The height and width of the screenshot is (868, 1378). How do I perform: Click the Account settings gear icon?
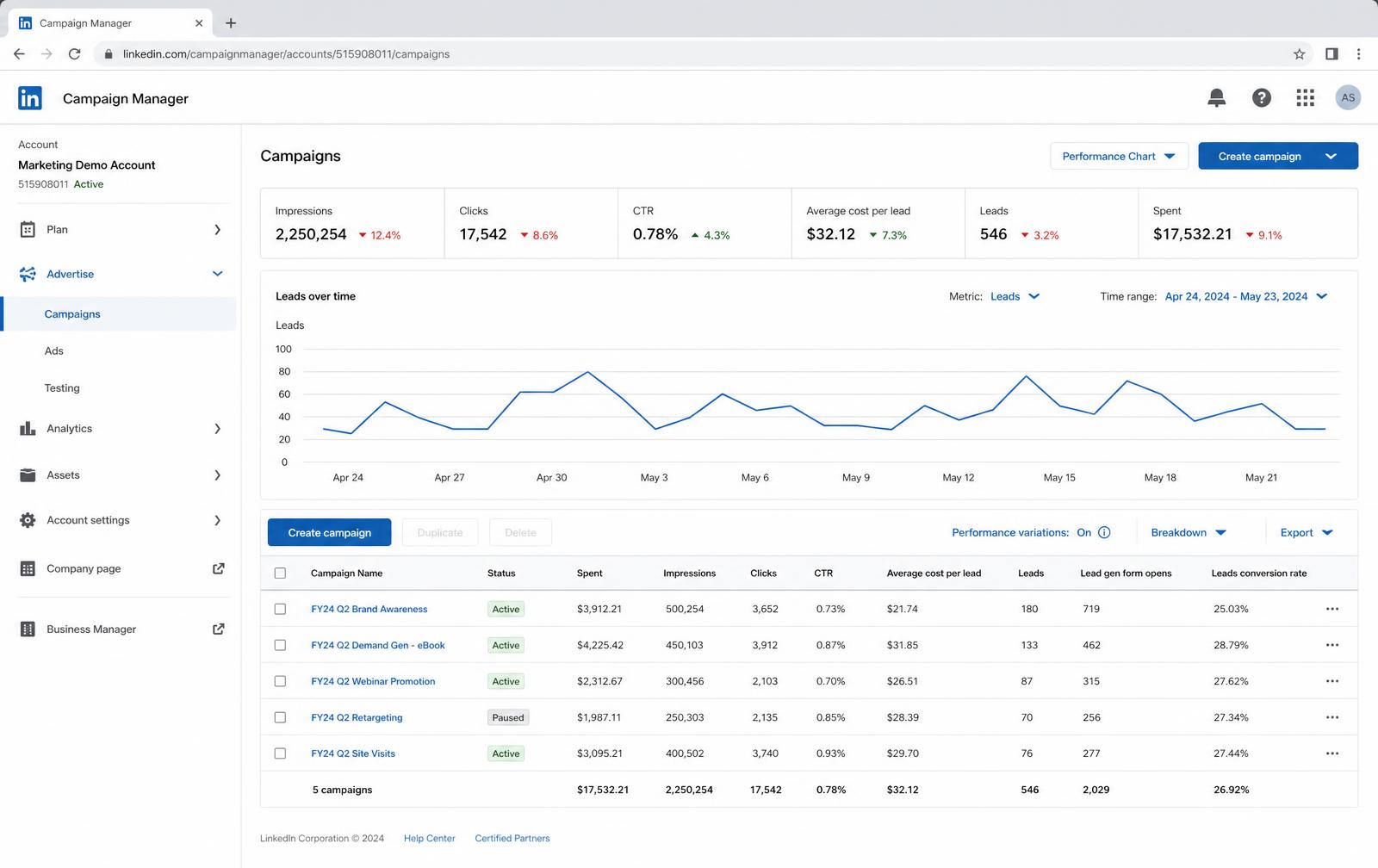pos(28,520)
